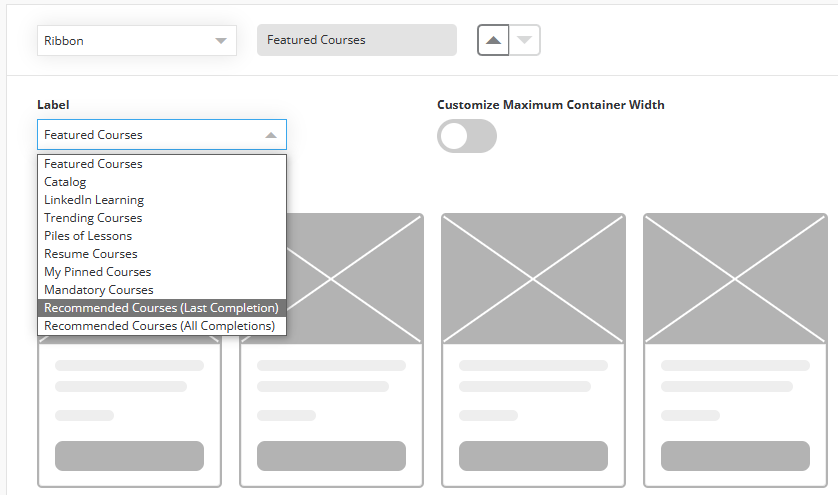Toggle Customize Maximum Container Width switch
The width and height of the screenshot is (838, 495).
[467, 136]
